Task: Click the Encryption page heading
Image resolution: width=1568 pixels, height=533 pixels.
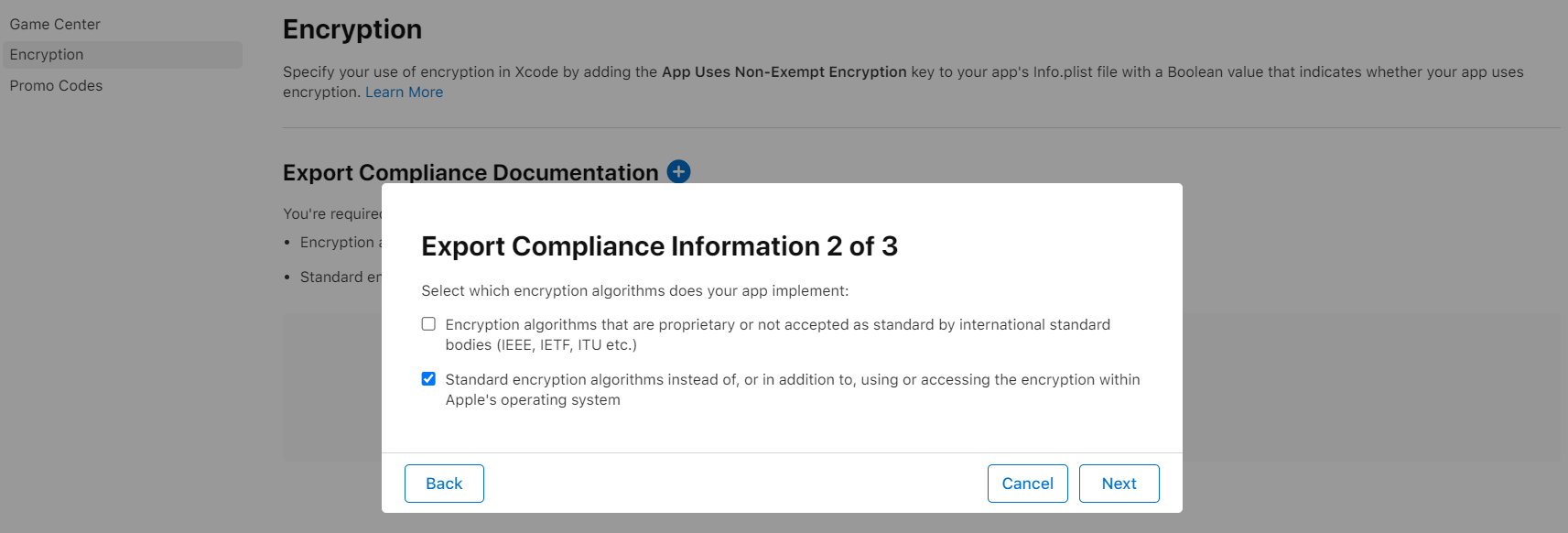Action: [x=352, y=29]
